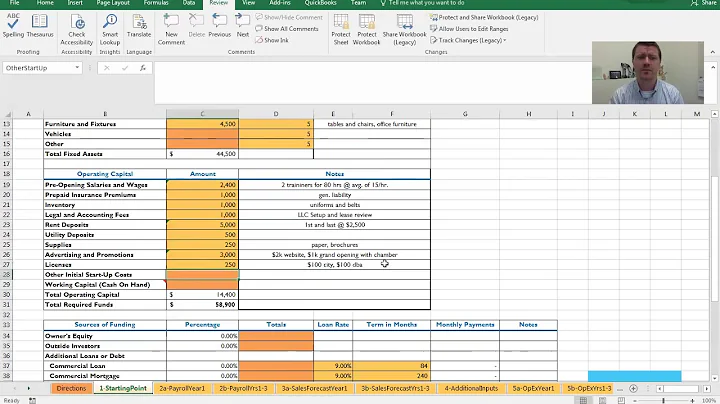Image resolution: width=720 pixels, height=404 pixels.
Task: Switch to the Formulas tab
Action: point(156,3)
